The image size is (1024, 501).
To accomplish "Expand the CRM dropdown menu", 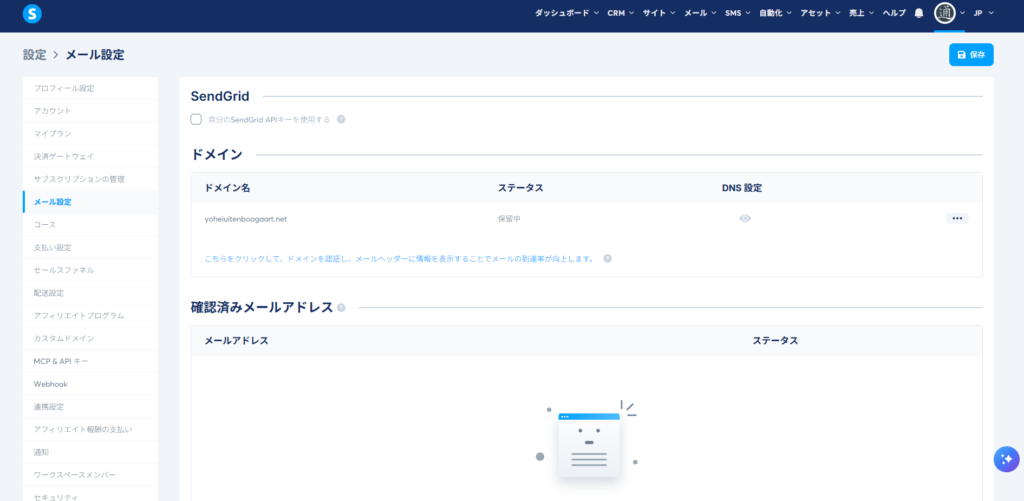I will (620, 13).
